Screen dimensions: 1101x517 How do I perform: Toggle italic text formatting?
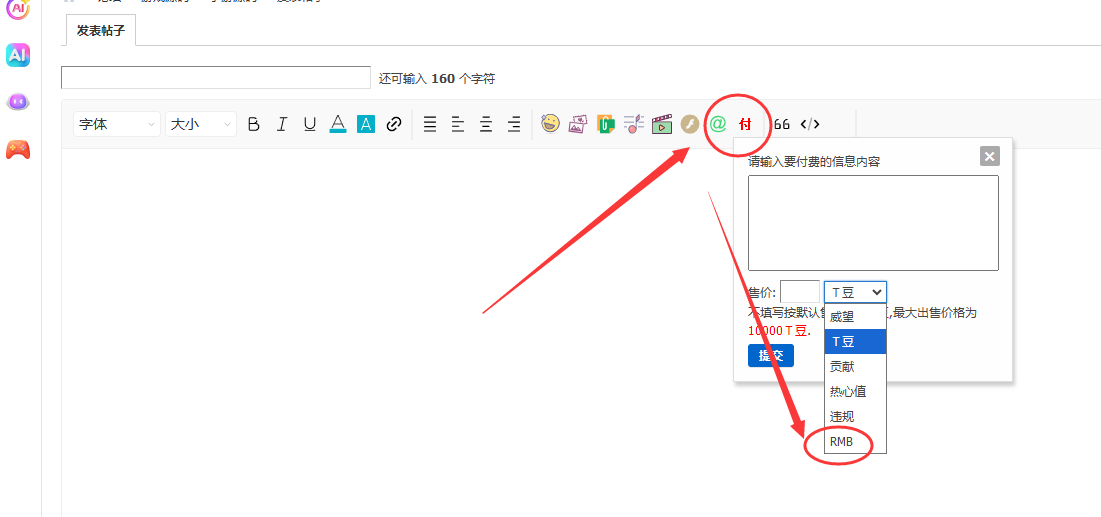pos(282,124)
